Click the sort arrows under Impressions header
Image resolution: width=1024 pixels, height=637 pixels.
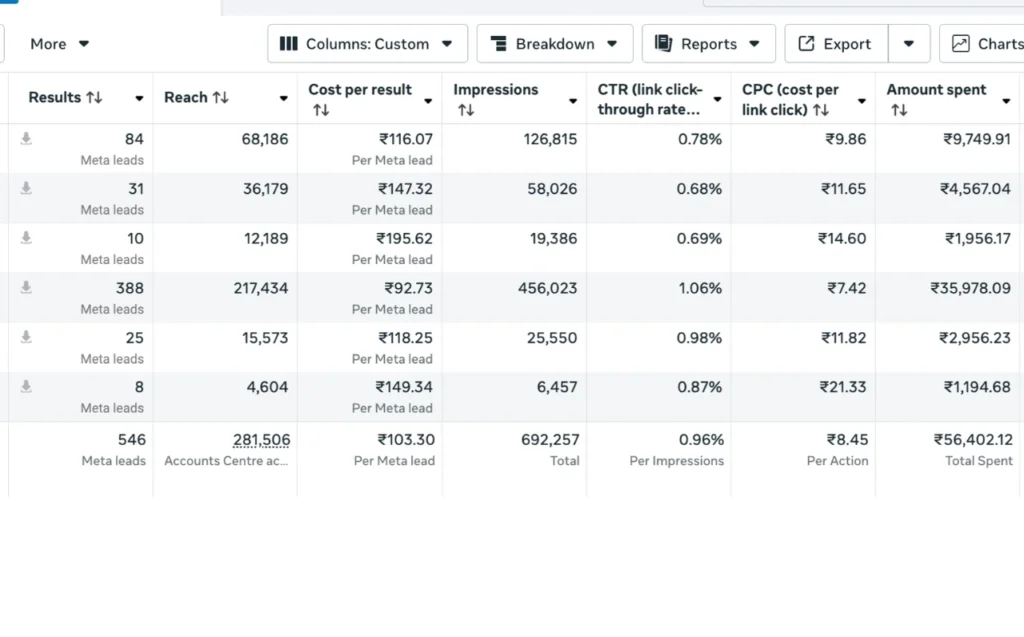[x=465, y=110]
